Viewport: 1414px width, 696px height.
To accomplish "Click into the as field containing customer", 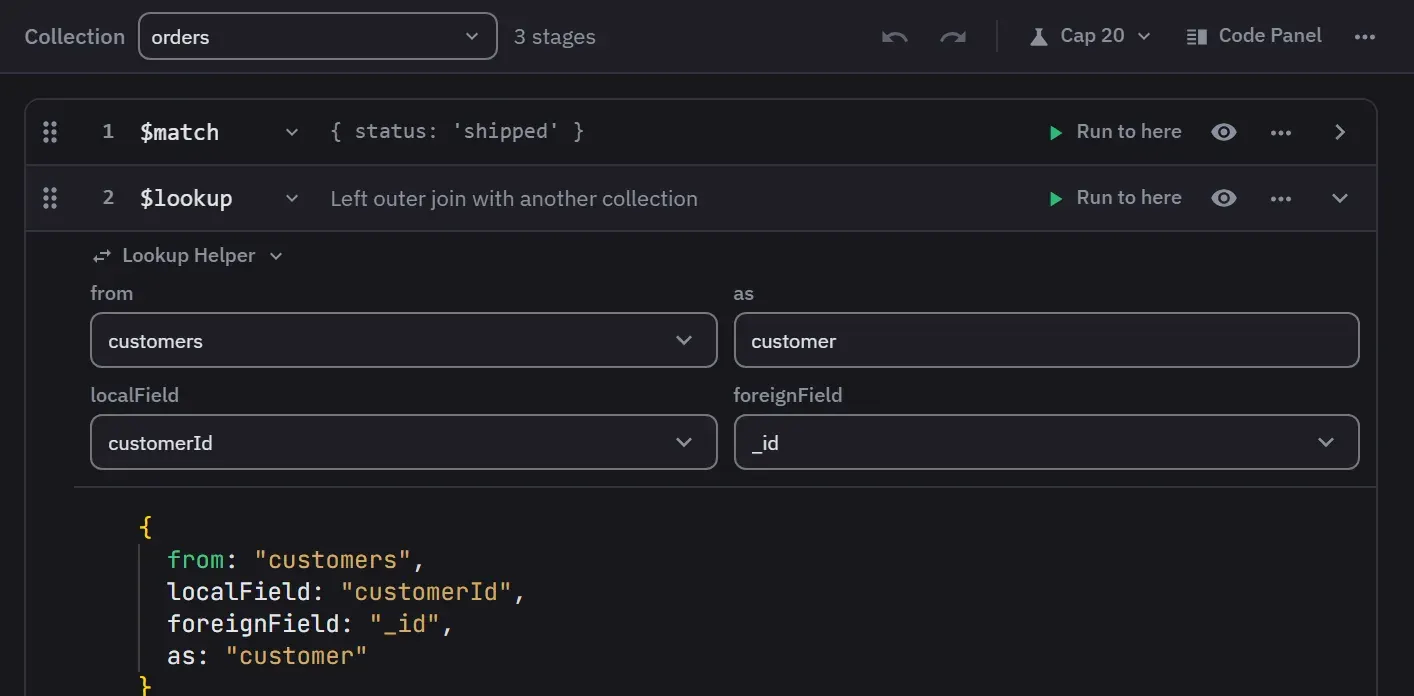I will pos(1046,340).
